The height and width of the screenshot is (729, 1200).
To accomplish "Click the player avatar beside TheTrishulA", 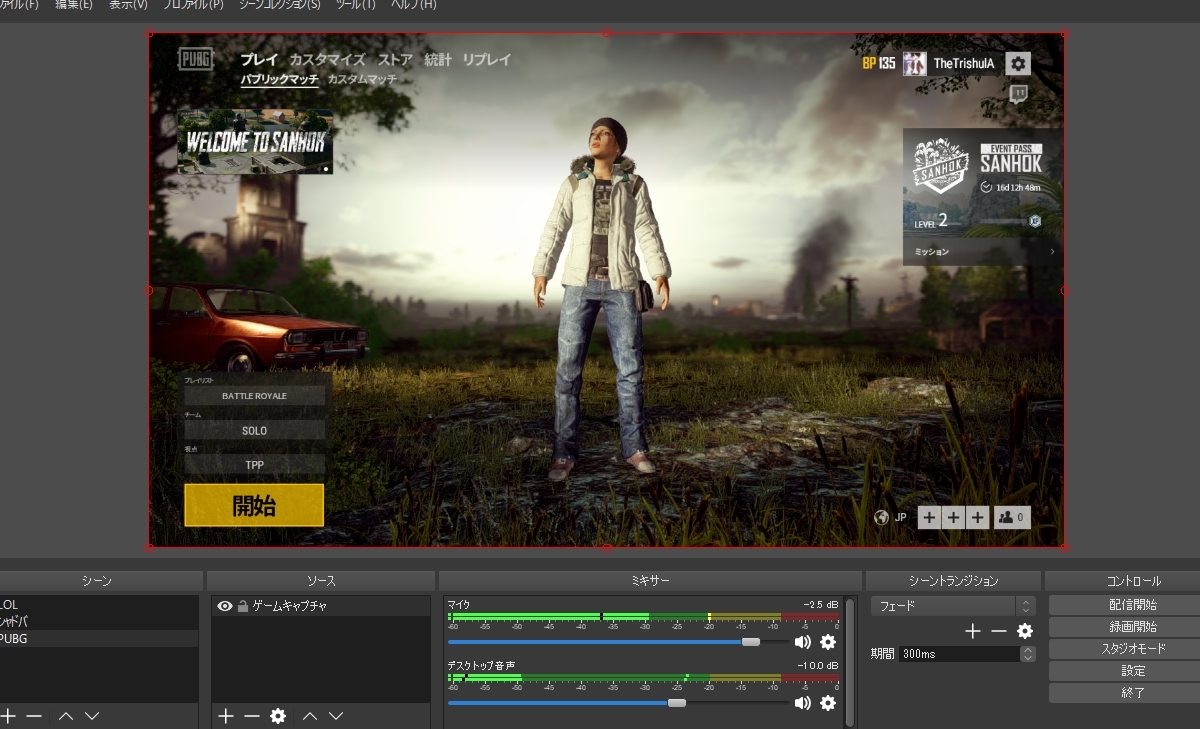I will 914,63.
